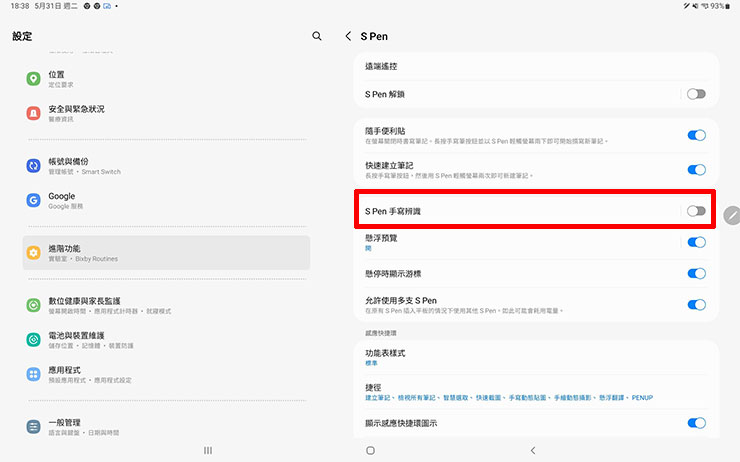Viewport: 740px width, 462px height.
Task: Select the 帳號與備份 sync icon
Action: click(x=33, y=166)
